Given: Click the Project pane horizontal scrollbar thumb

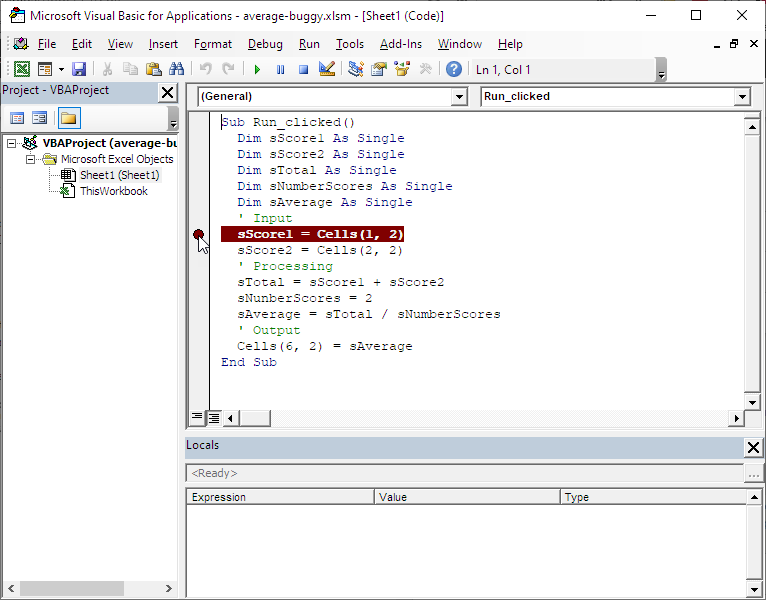Looking at the screenshot, I should pos(72,588).
